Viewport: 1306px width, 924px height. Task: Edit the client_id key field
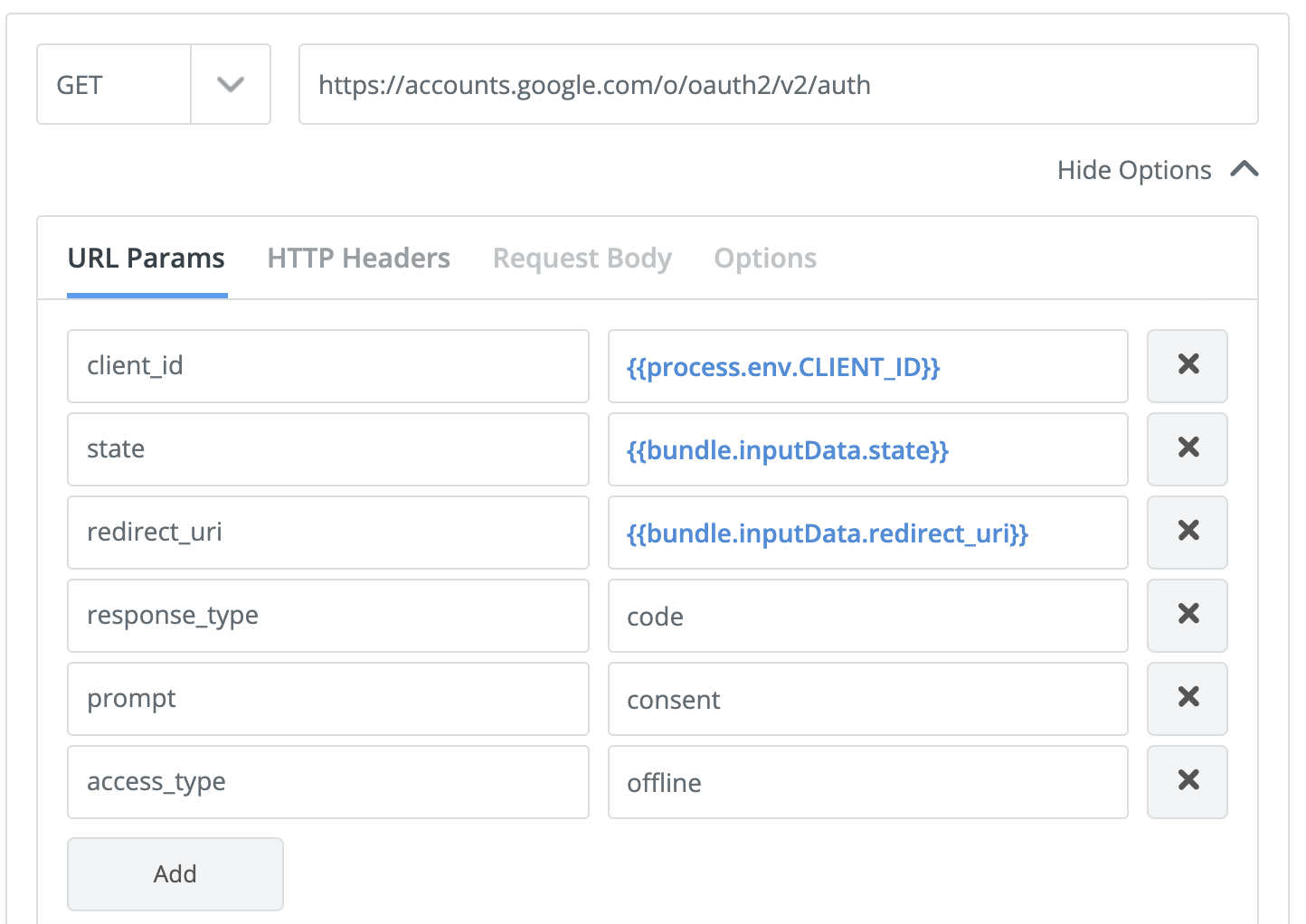click(327, 365)
